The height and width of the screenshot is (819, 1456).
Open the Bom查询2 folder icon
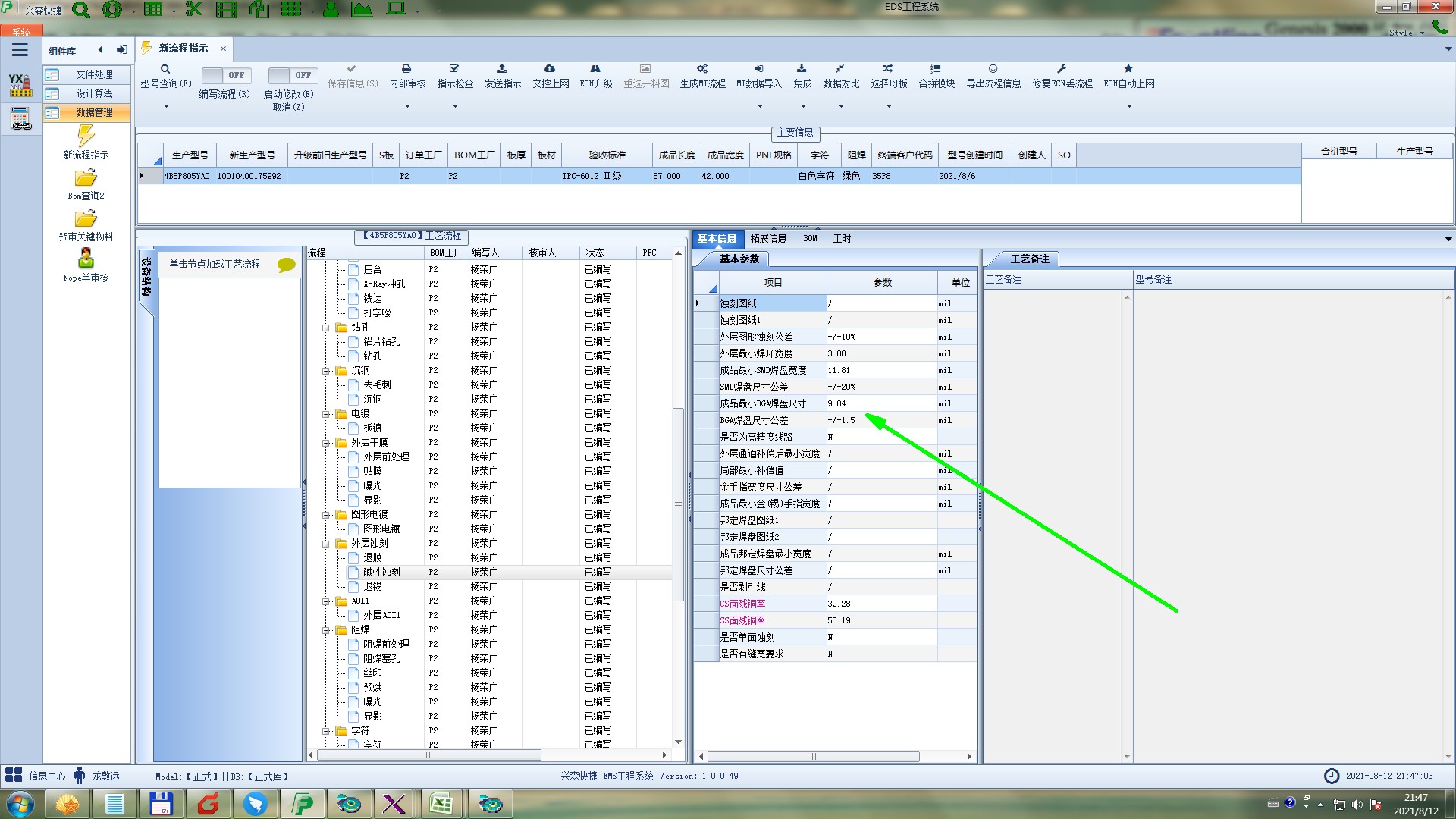coord(86,178)
